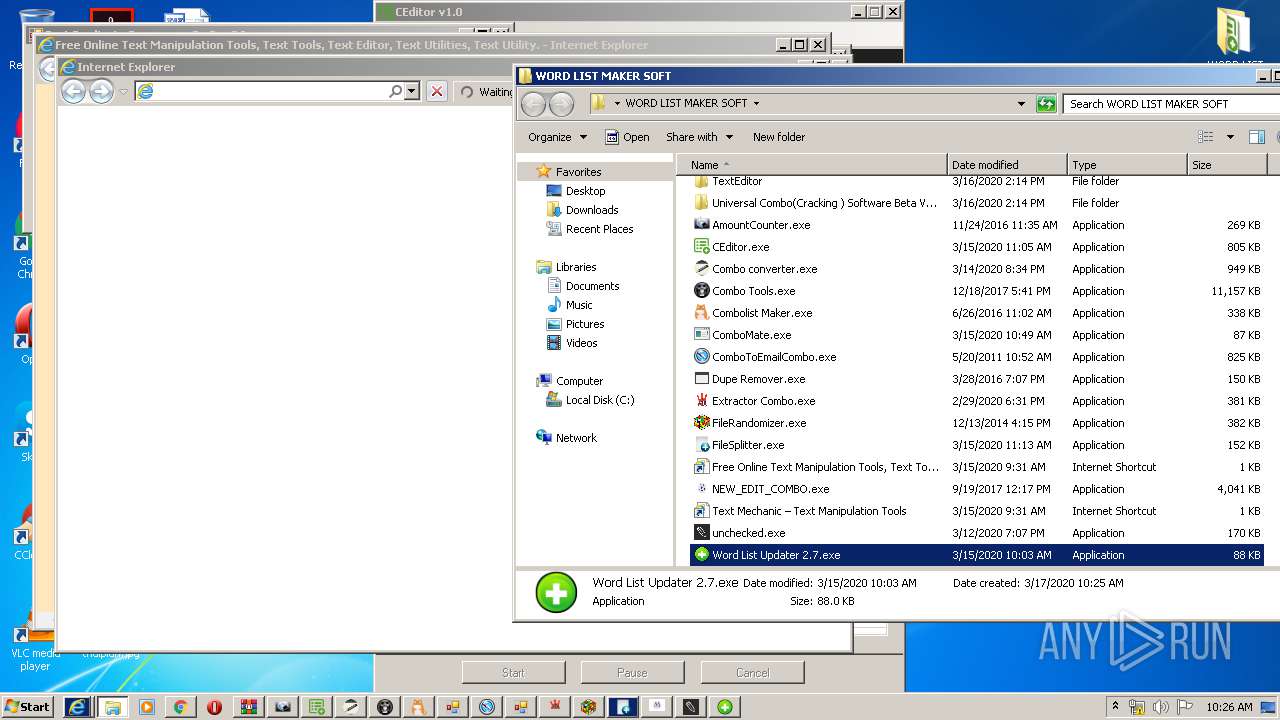Click New folder in toolbar

pos(779,137)
